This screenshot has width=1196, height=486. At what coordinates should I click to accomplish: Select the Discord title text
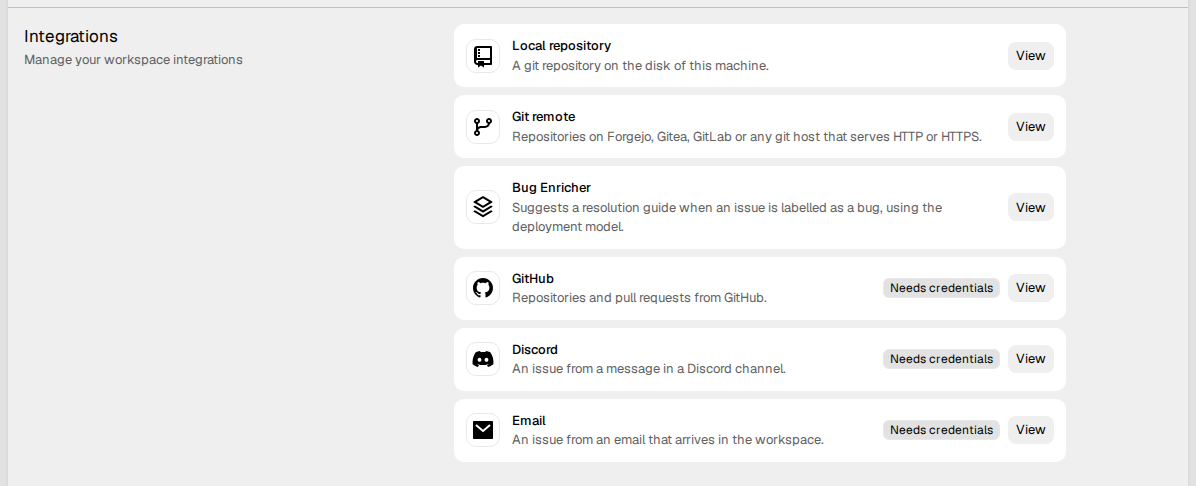[x=535, y=349]
